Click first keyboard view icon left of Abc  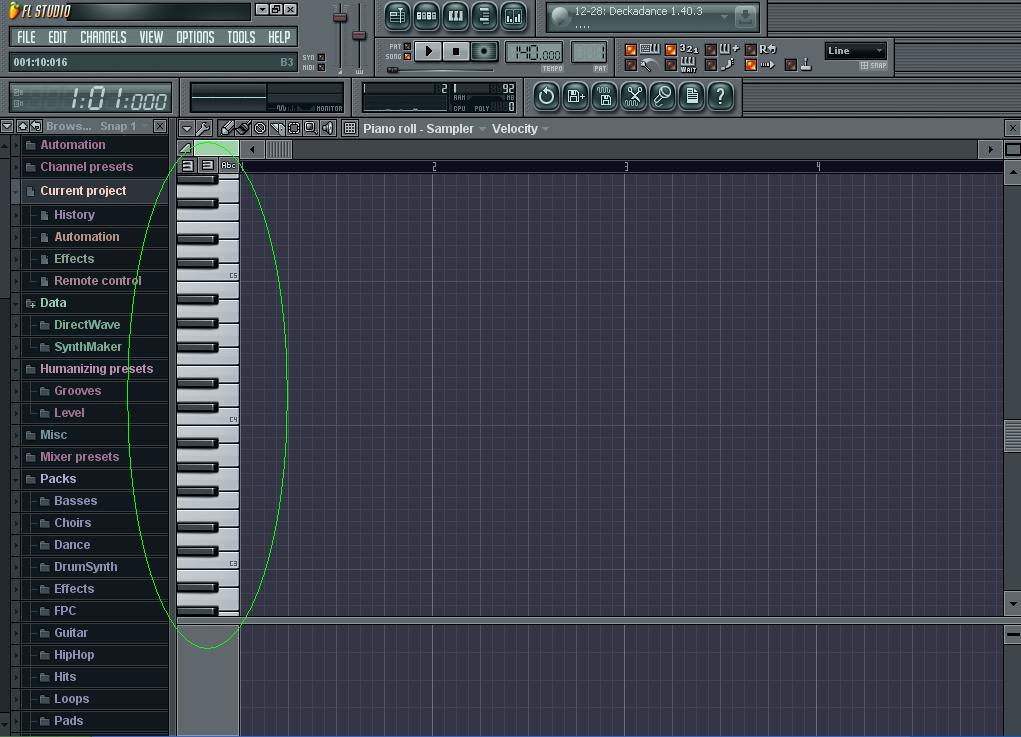tap(188, 165)
